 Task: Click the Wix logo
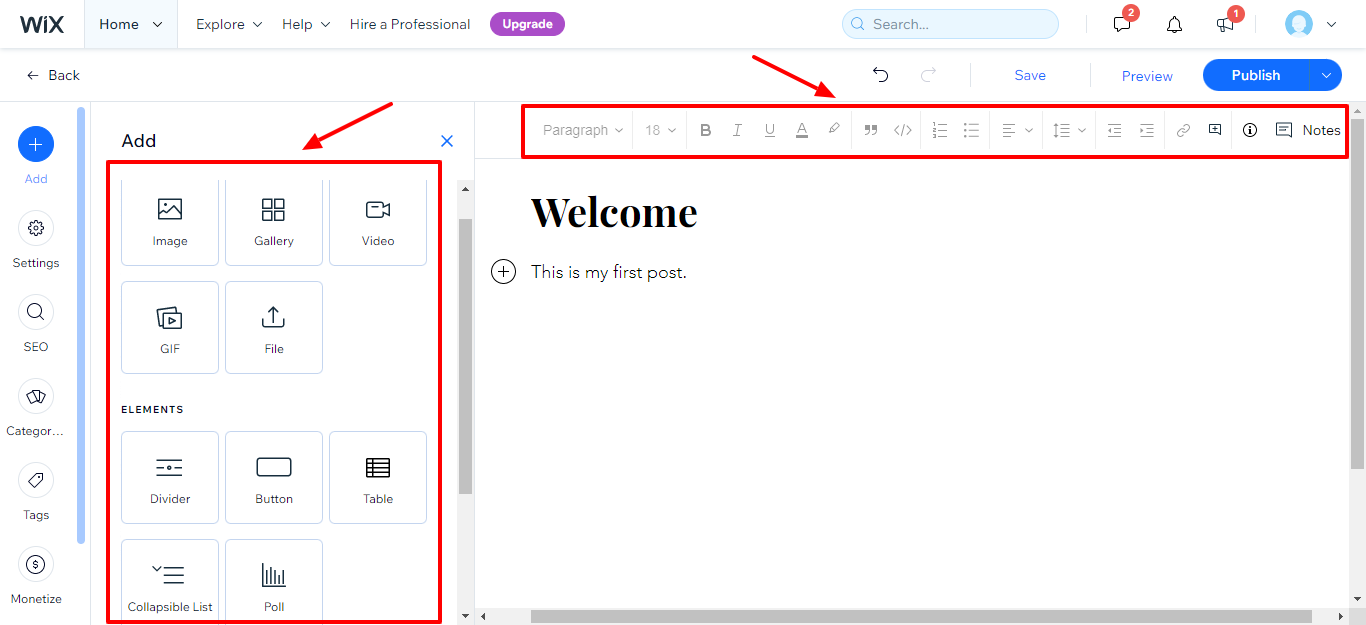(42, 24)
